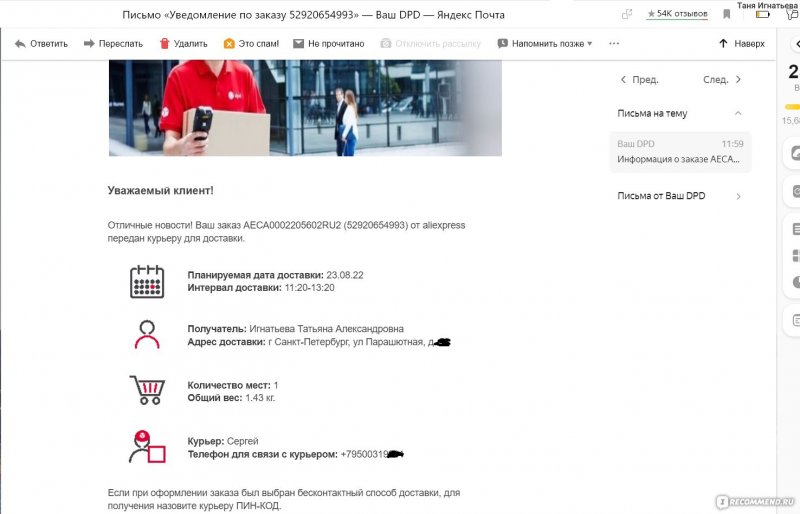Go to the next letter with След.
The image size is (800, 514).
click(x=722, y=79)
